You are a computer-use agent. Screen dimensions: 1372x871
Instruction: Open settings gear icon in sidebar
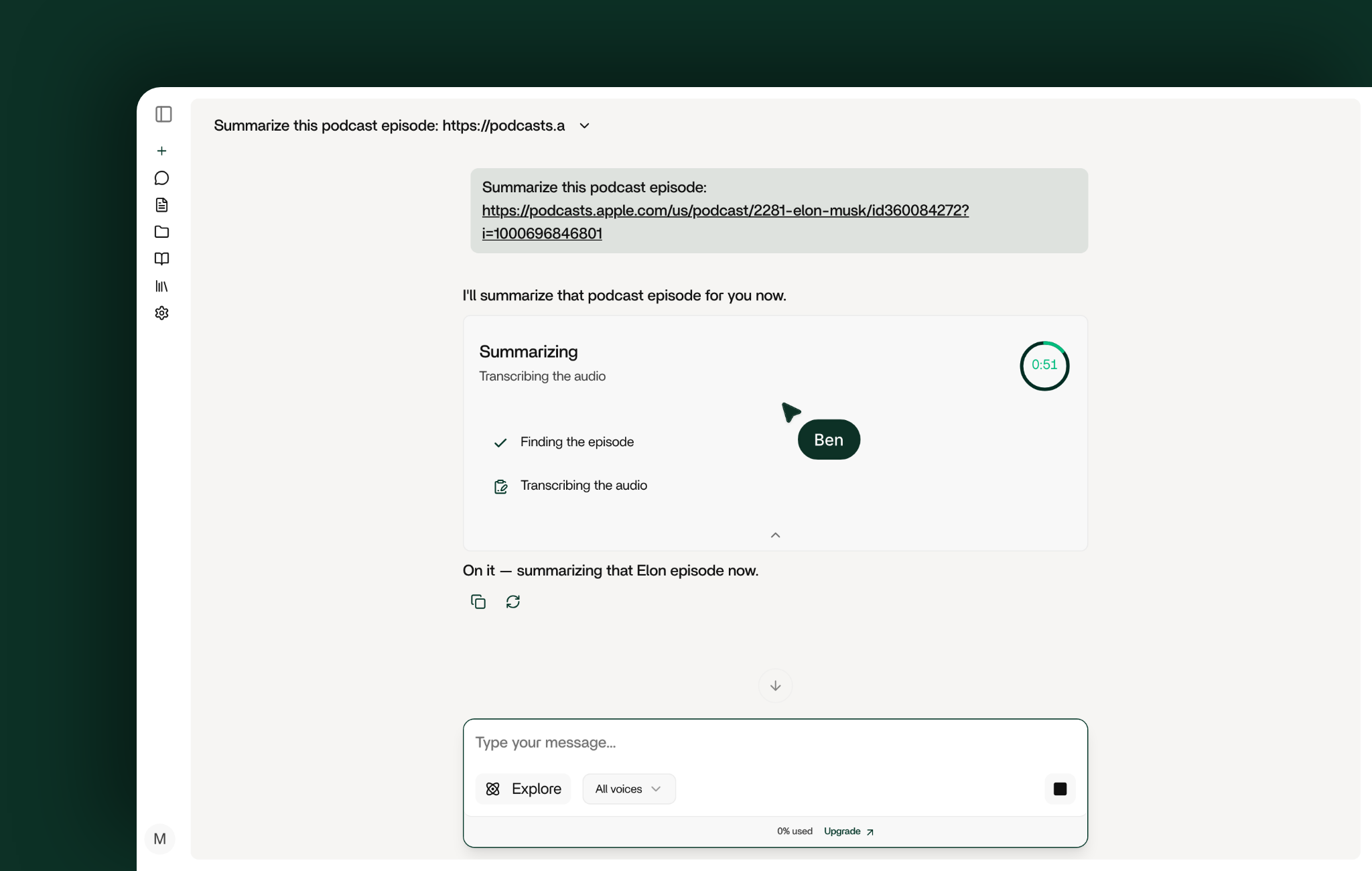[x=161, y=313]
